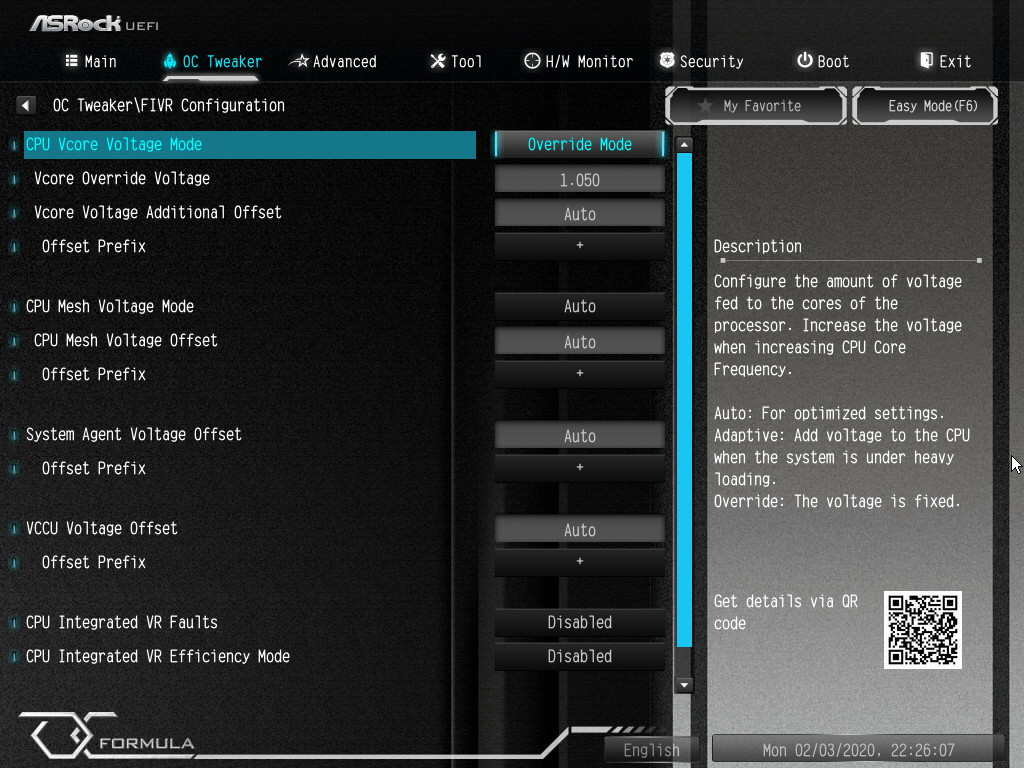1024x768 pixels.
Task: Click the Security shield icon
Action: [x=667, y=61]
